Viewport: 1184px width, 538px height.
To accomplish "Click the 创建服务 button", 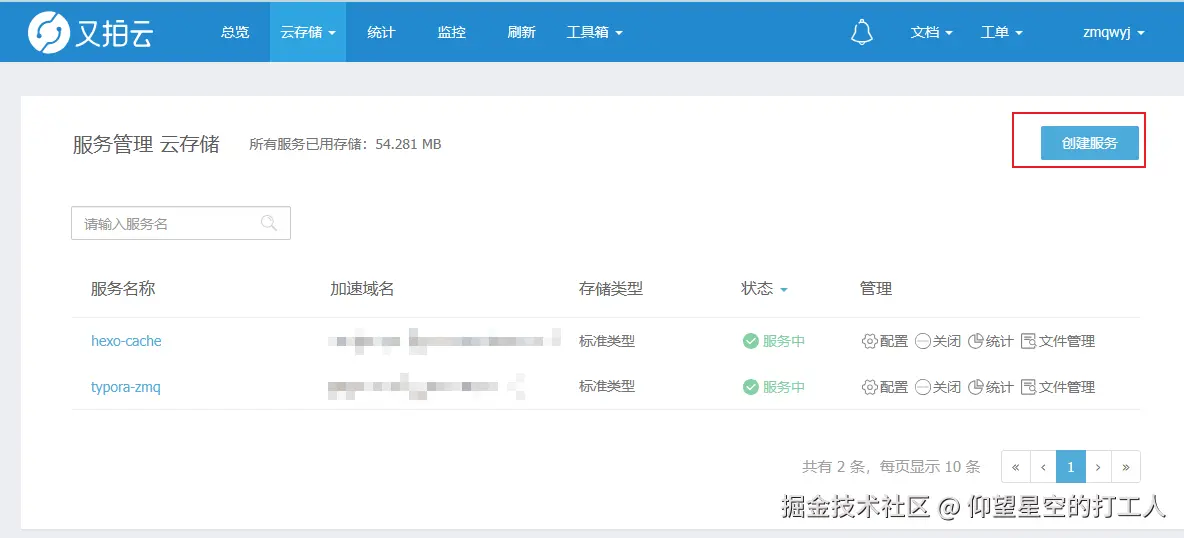I will pos(1090,143).
